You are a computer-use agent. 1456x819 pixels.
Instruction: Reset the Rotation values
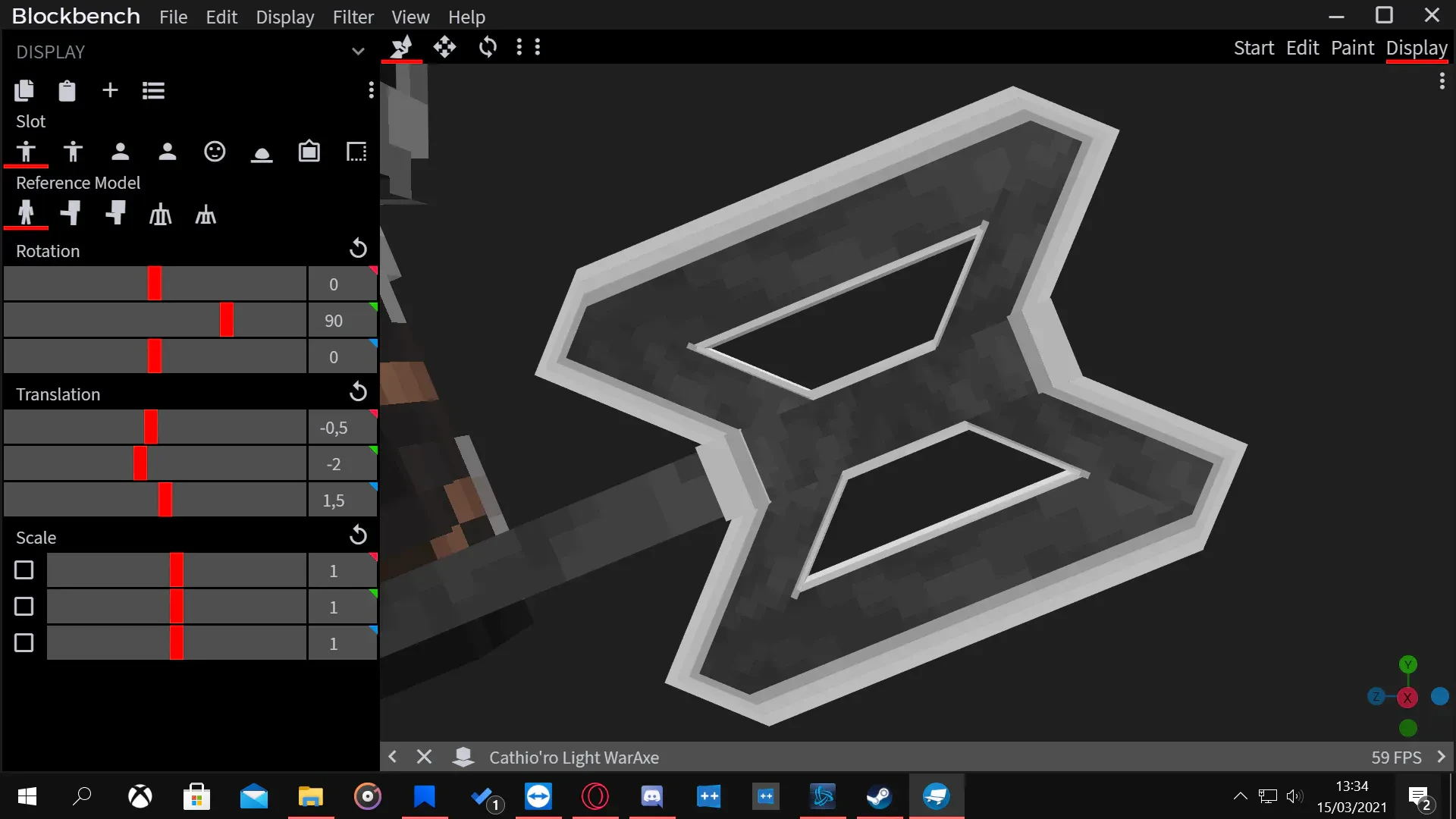[358, 249]
